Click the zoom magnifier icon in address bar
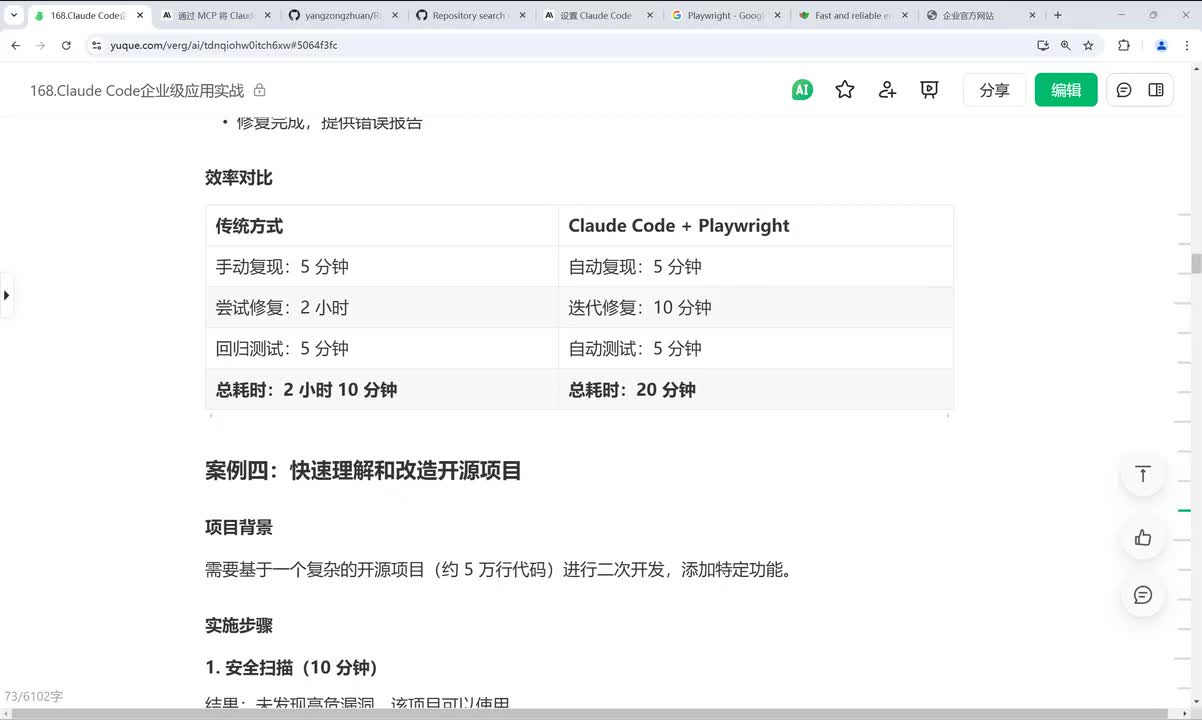The image size is (1202, 720). click(1065, 45)
